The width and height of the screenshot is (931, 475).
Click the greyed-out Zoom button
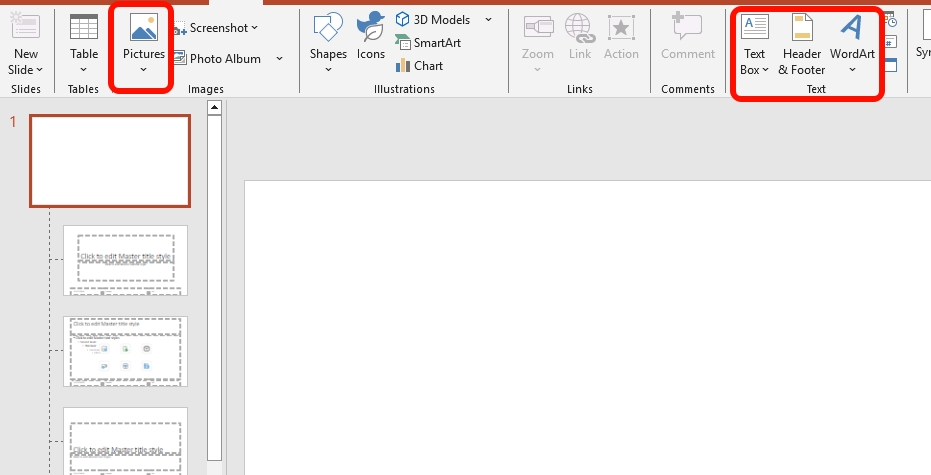point(538,43)
